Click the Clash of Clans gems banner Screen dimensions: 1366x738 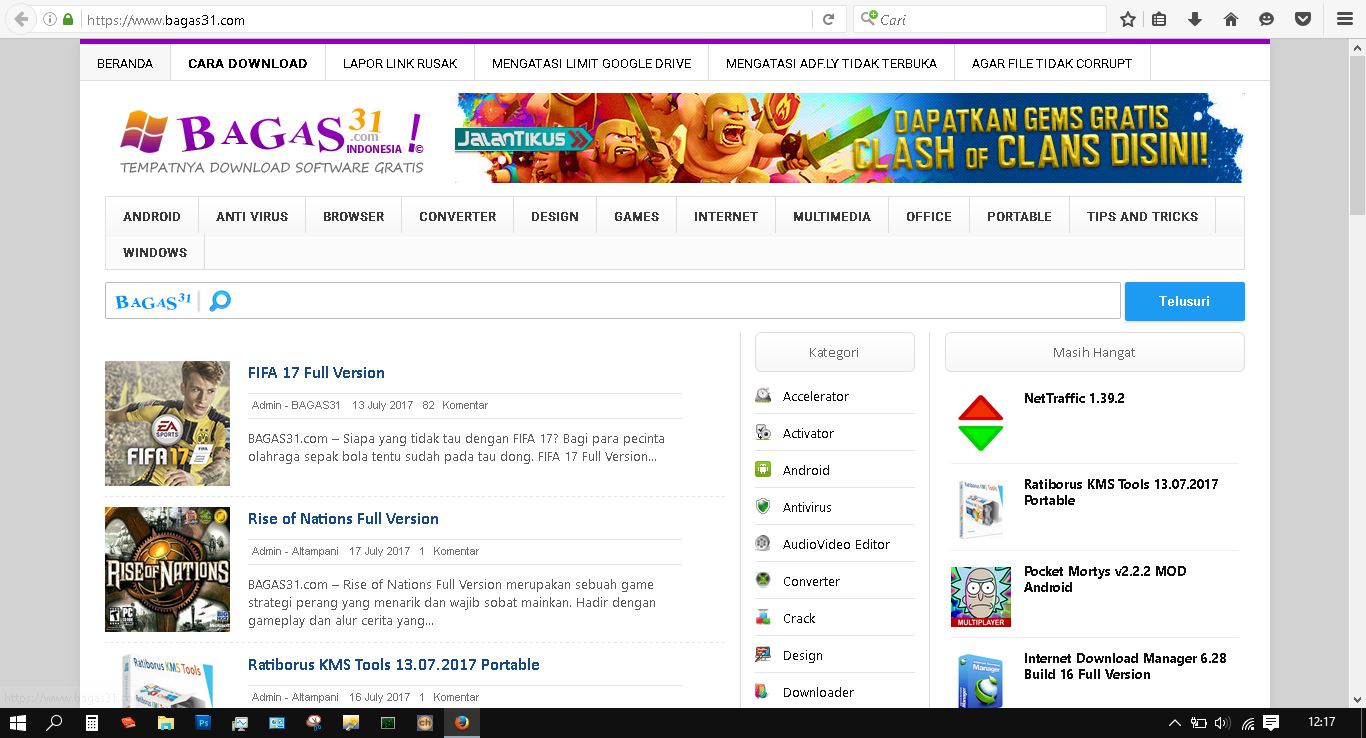pyautogui.click(x=850, y=138)
